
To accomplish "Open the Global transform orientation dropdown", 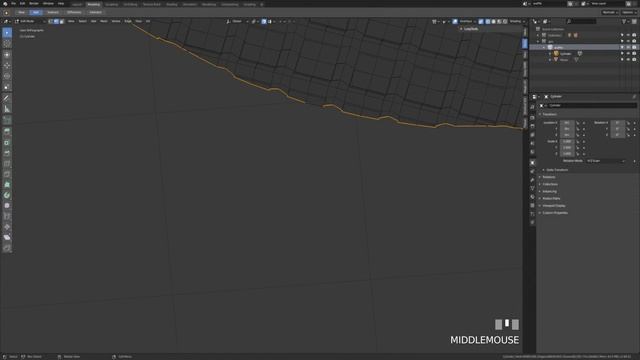I will [237, 21].
